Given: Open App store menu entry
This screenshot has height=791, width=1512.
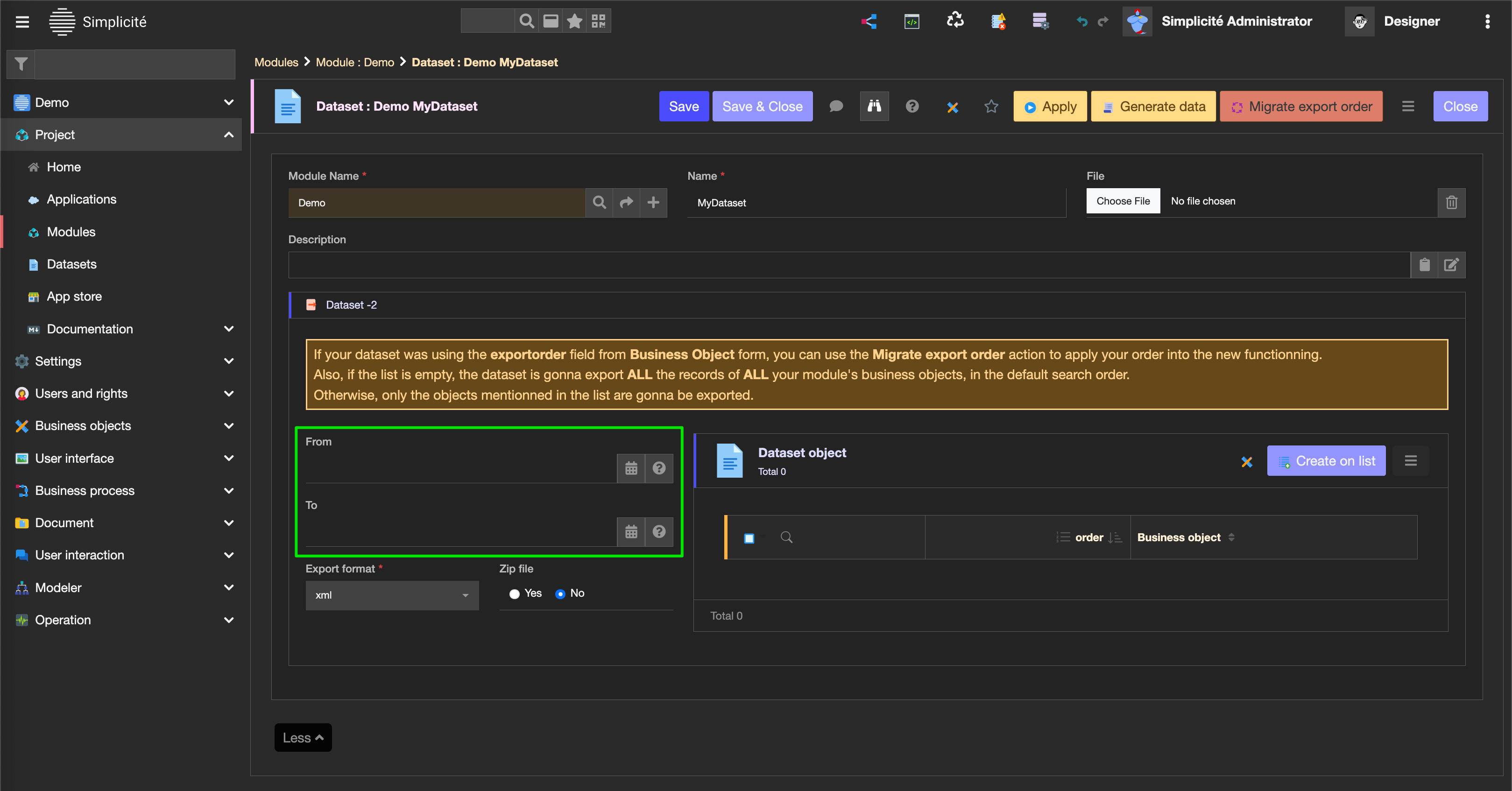Looking at the screenshot, I should coord(74,297).
